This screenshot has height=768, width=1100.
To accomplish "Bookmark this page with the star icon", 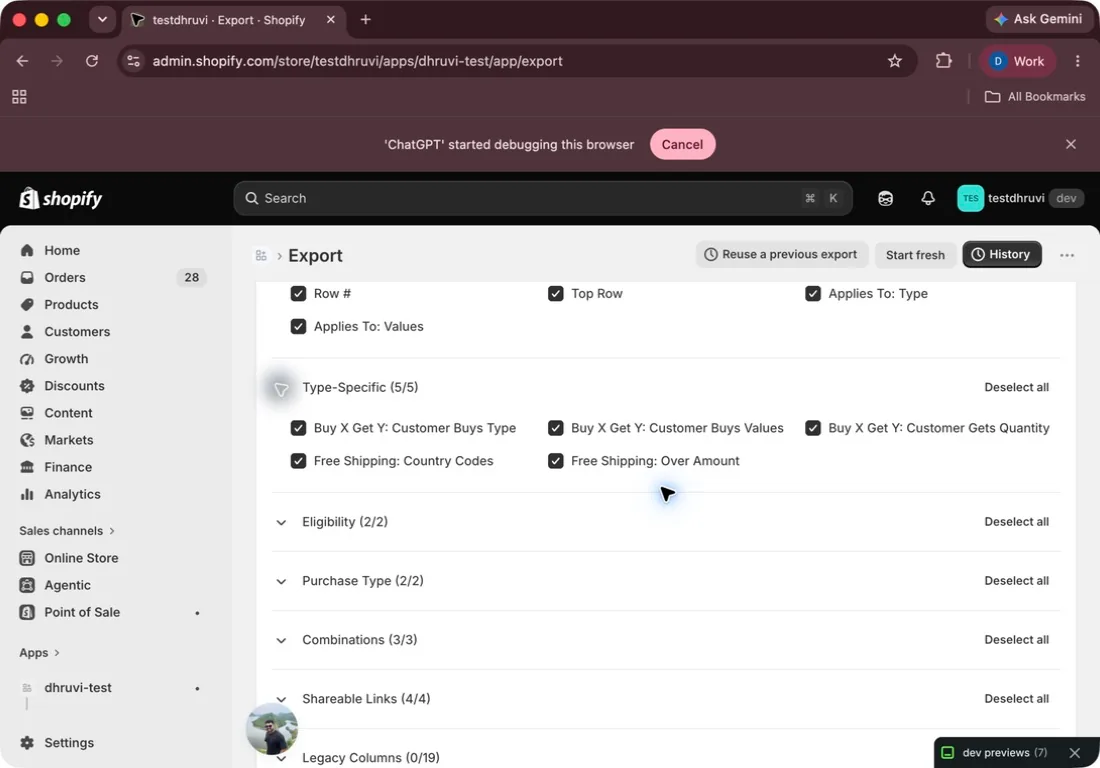I will 894,61.
